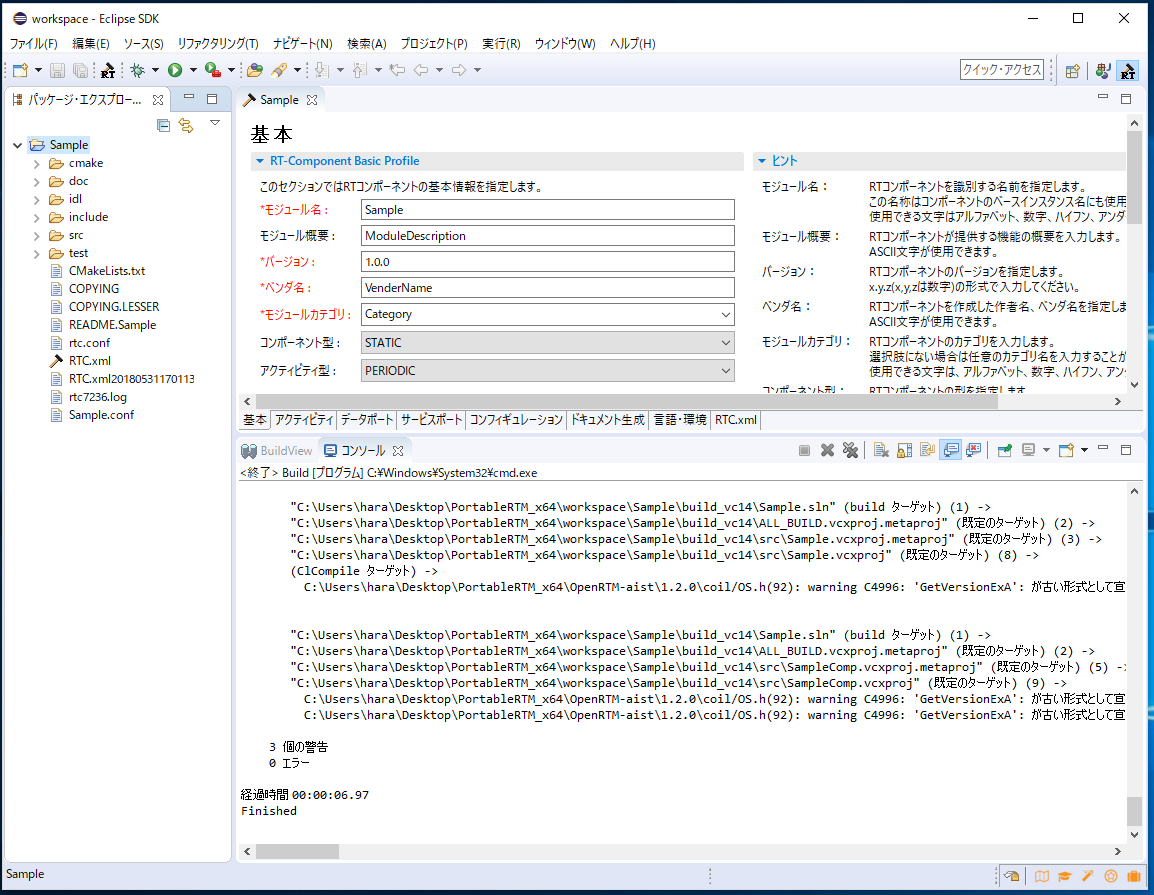Click the RT hammer icon in main toolbar
Screen dimensions: 1154x895
(x=108, y=70)
